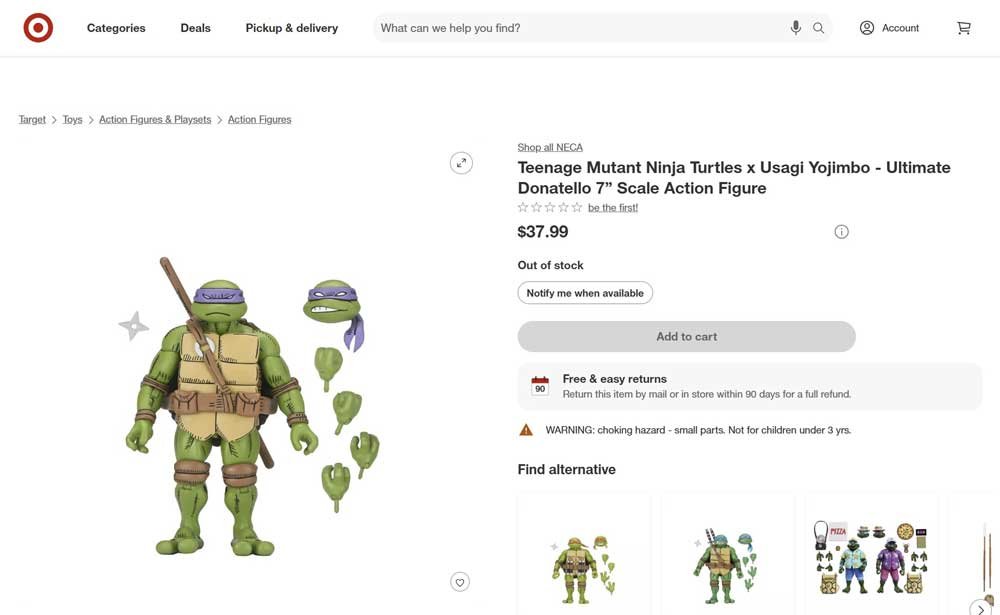This screenshot has width=1000, height=615.
Task: Click the choking hazard warning triangle
Action: coord(525,429)
